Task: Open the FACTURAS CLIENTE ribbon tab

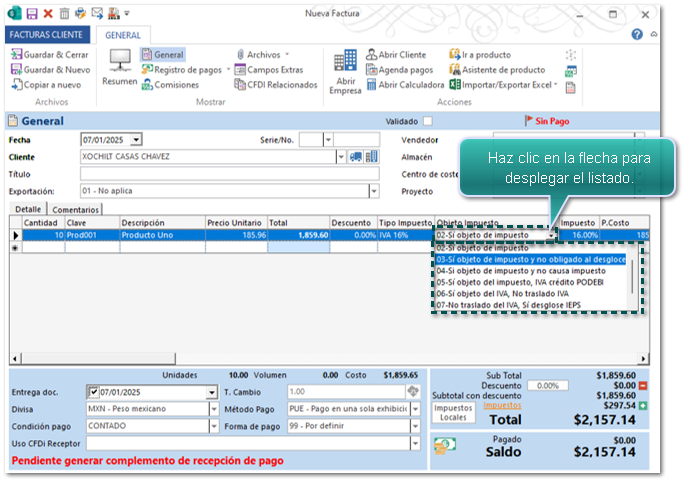Action: click(48, 34)
